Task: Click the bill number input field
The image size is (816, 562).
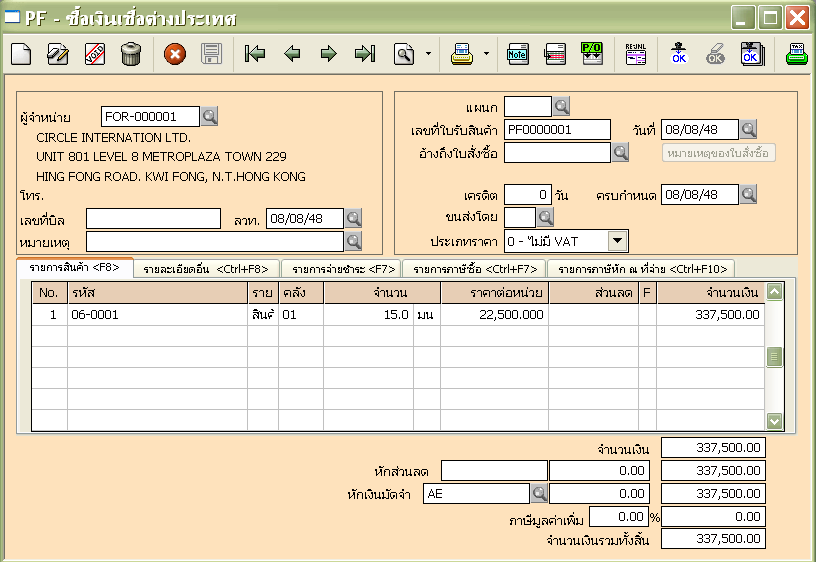Action: [153, 218]
